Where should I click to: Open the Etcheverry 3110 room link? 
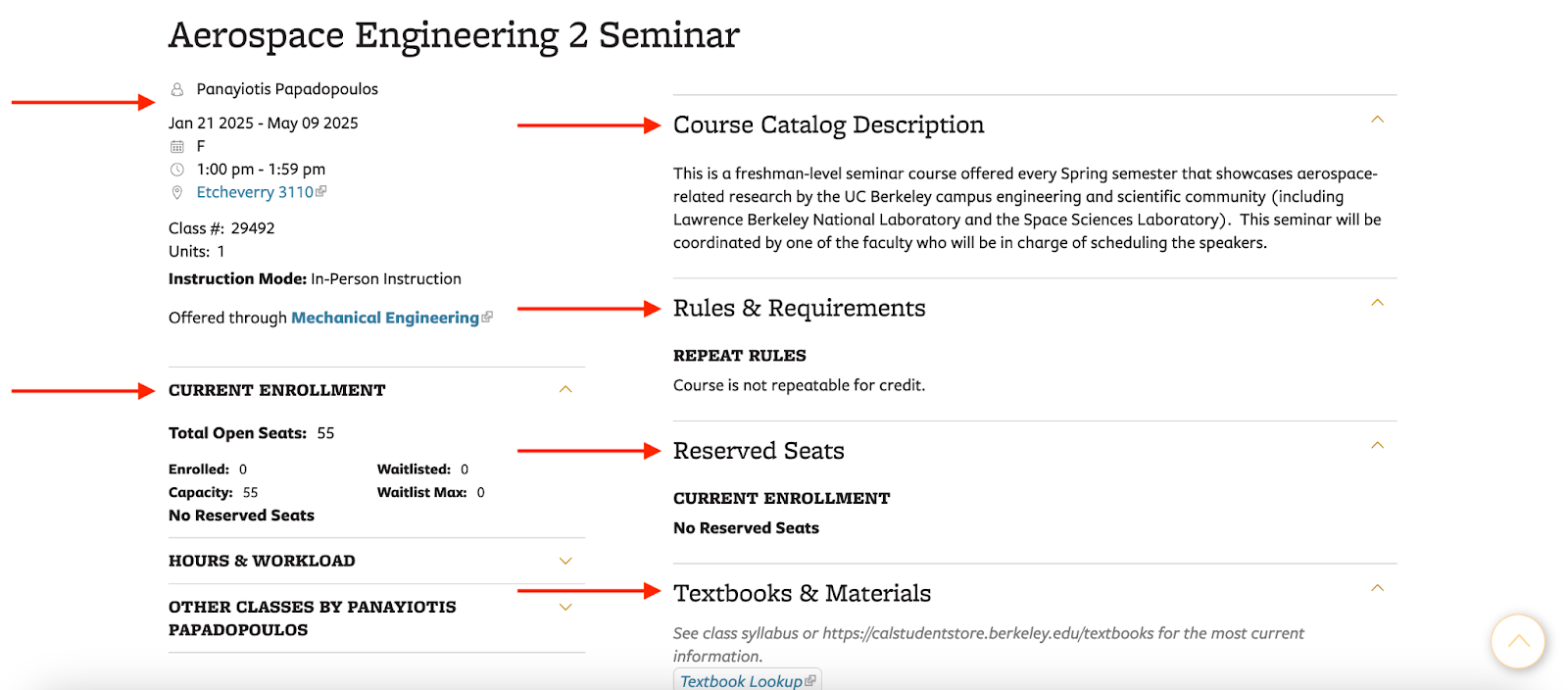tap(253, 191)
